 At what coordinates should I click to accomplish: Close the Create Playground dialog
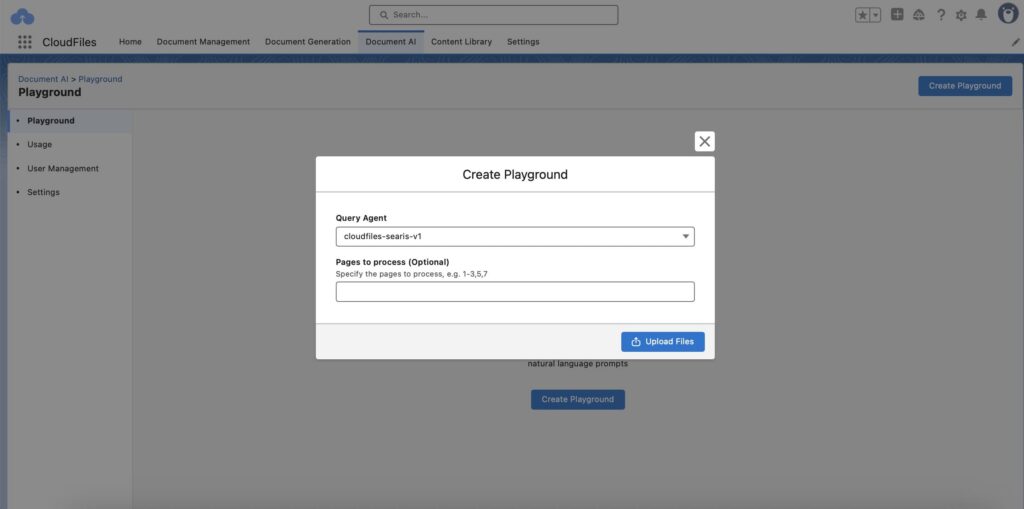[705, 141]
